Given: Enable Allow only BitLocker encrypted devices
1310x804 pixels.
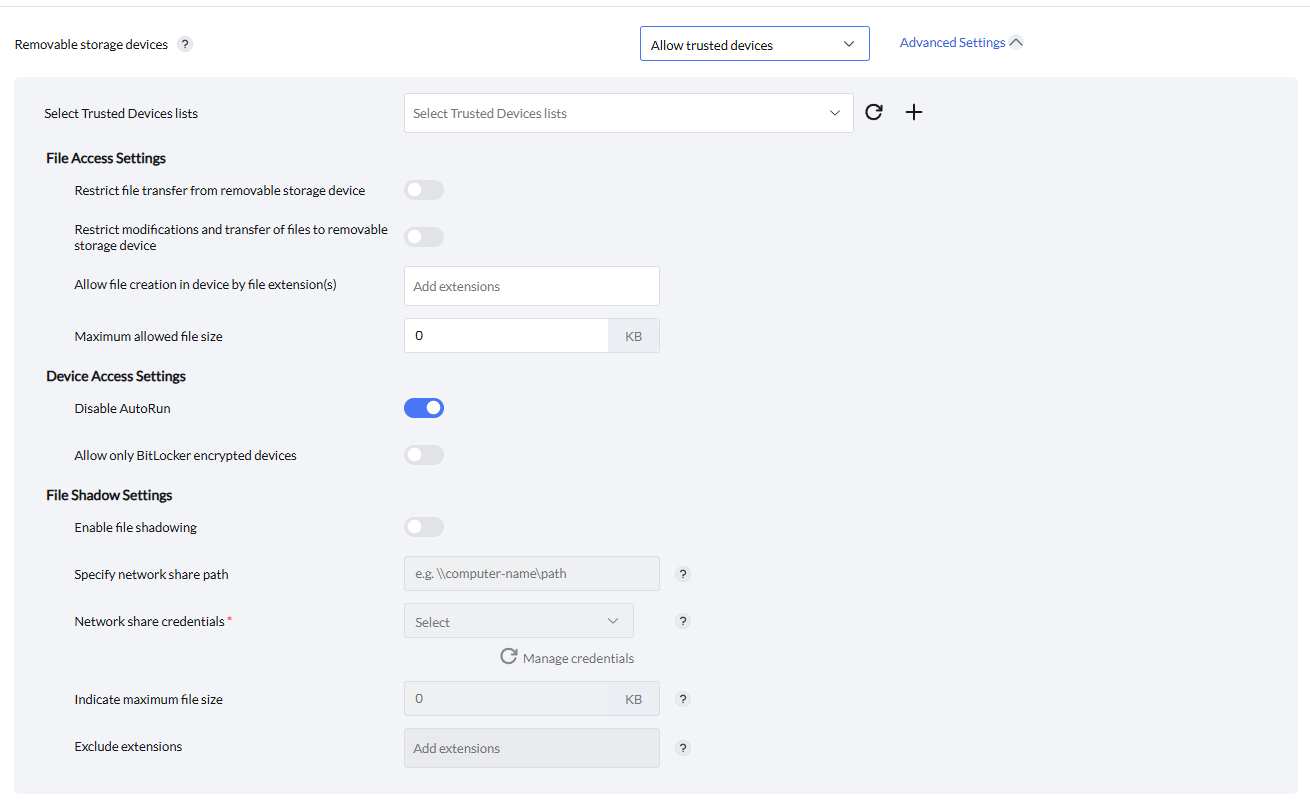Looking at the screenshot, I should (424, 455).
